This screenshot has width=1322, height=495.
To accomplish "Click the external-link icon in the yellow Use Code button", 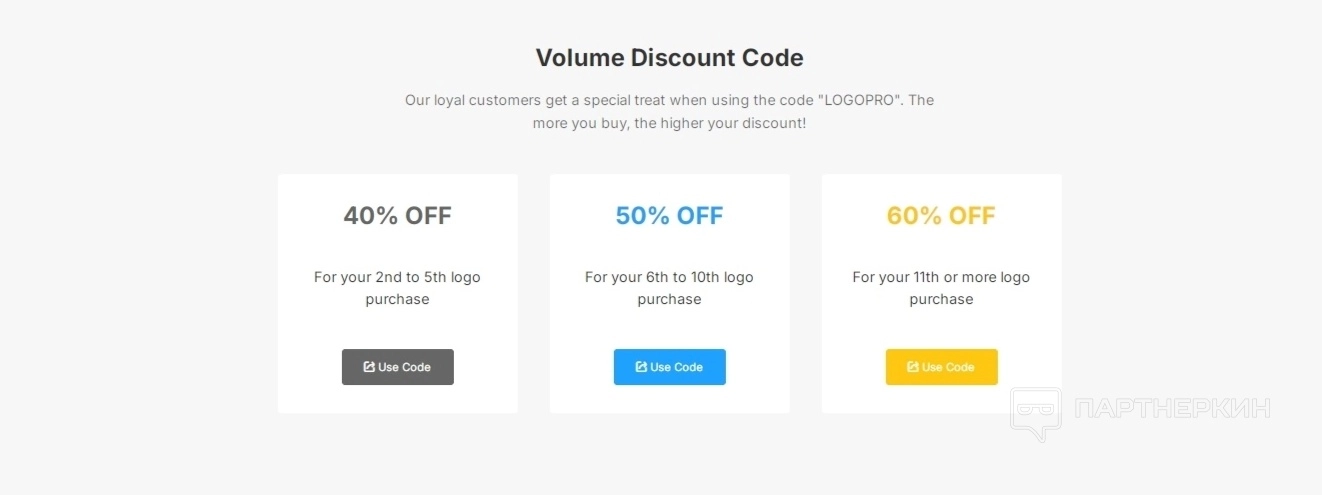I will (x=913, y=367).
